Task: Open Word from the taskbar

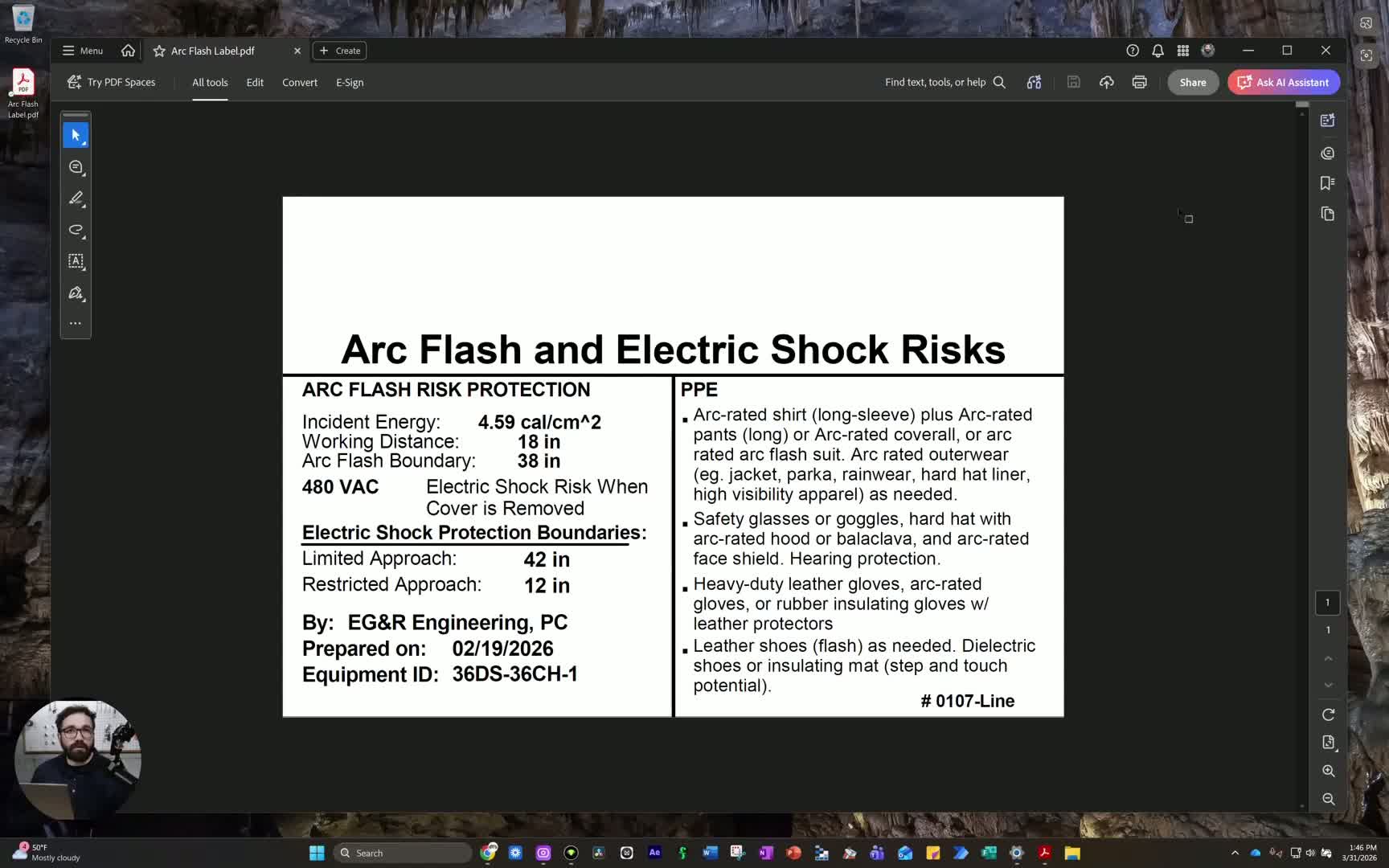Action: pos(710,853)
